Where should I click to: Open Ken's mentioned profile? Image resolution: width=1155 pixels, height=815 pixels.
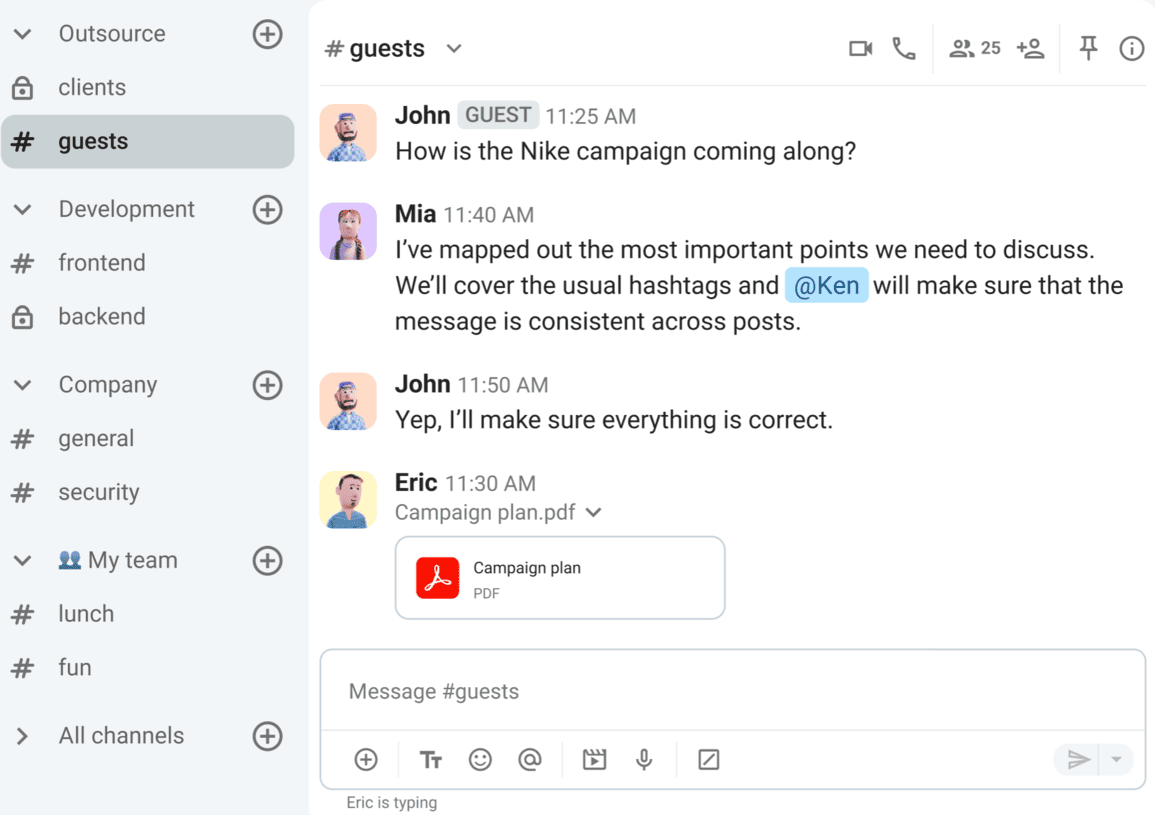click(827, 285)
